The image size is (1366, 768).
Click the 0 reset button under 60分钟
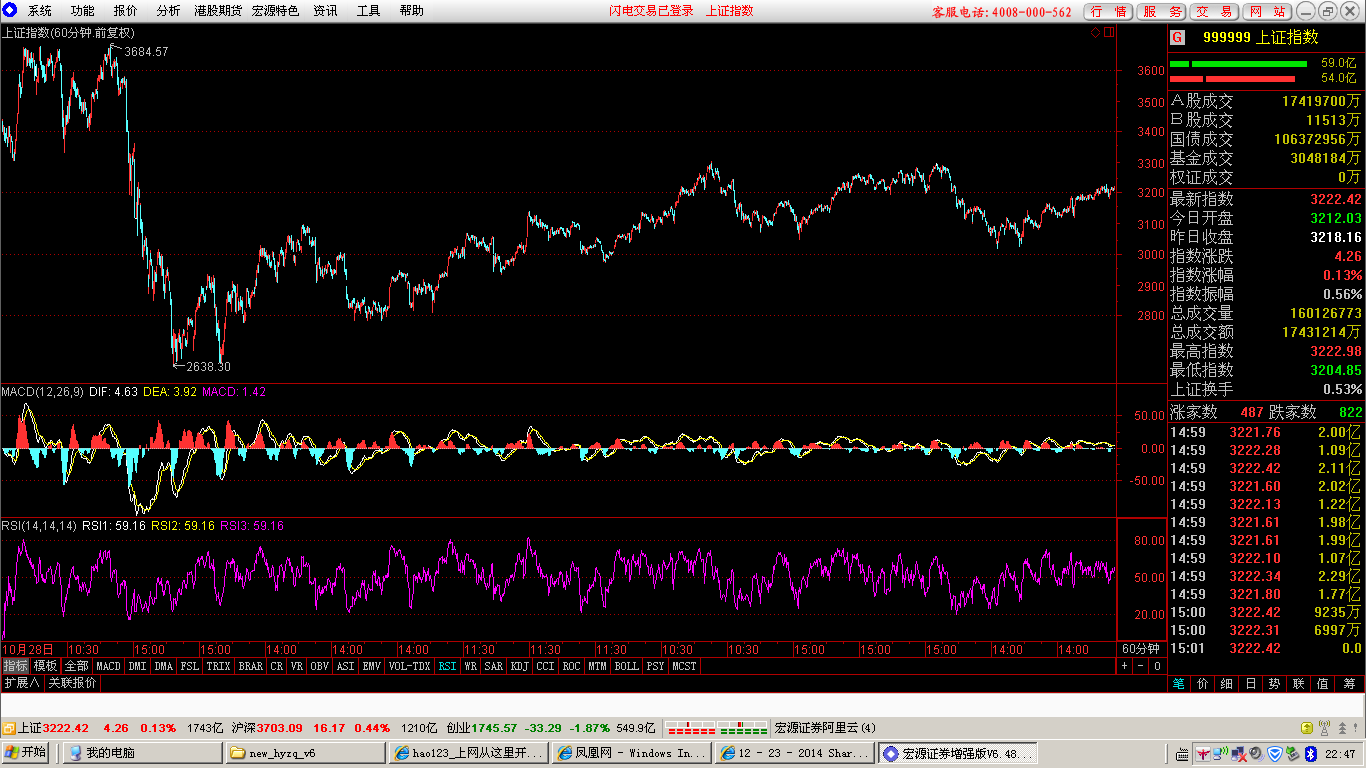point(1157,665)
